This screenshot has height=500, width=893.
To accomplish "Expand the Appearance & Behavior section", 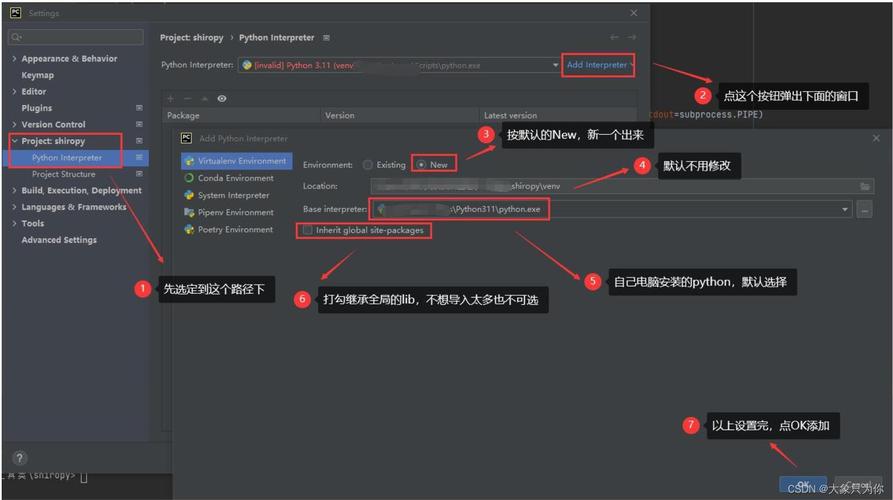I will [14, 59].
